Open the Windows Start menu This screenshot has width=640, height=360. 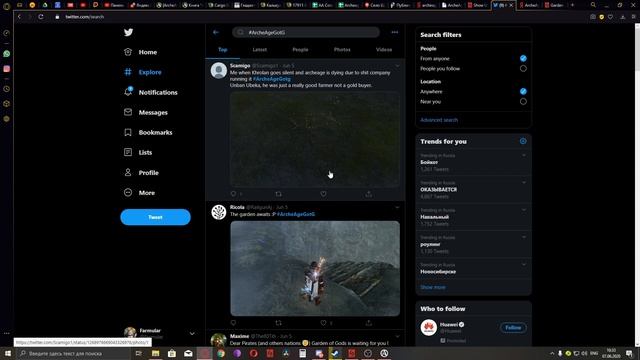[x=7, y=353]
